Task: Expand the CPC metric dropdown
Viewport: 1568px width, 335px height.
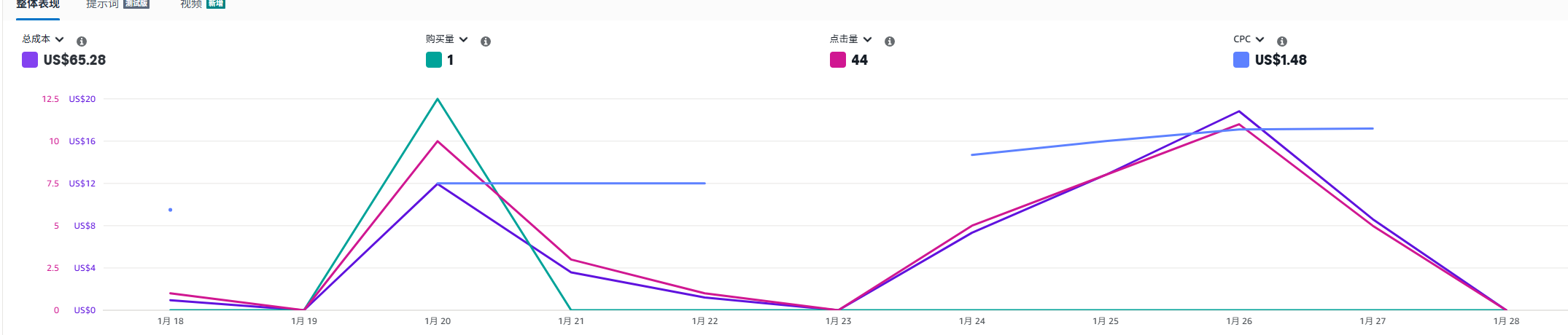Action: click(1249, 39)
